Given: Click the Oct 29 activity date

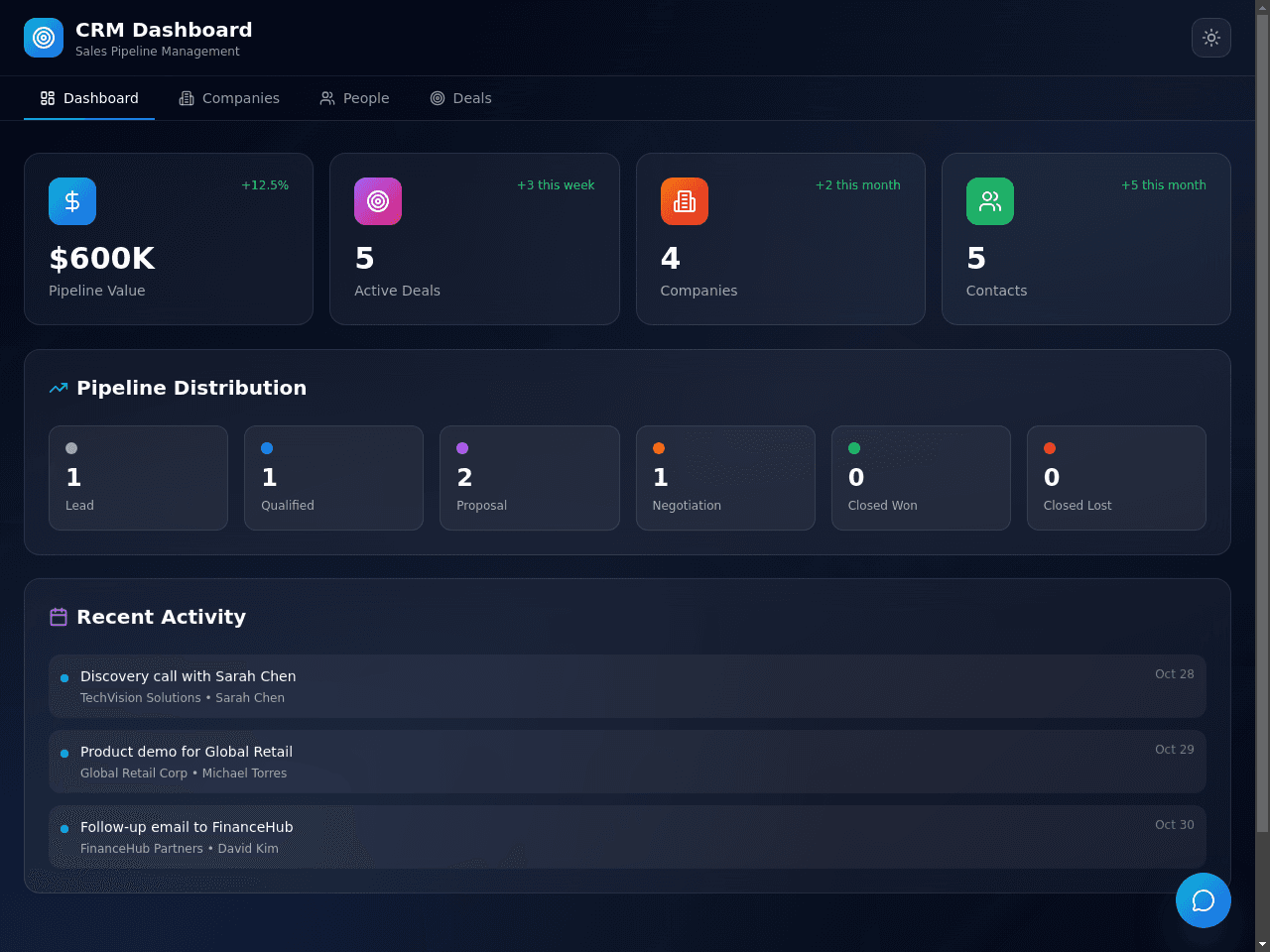Looking at the screenshot, I should click(1175, 750).
